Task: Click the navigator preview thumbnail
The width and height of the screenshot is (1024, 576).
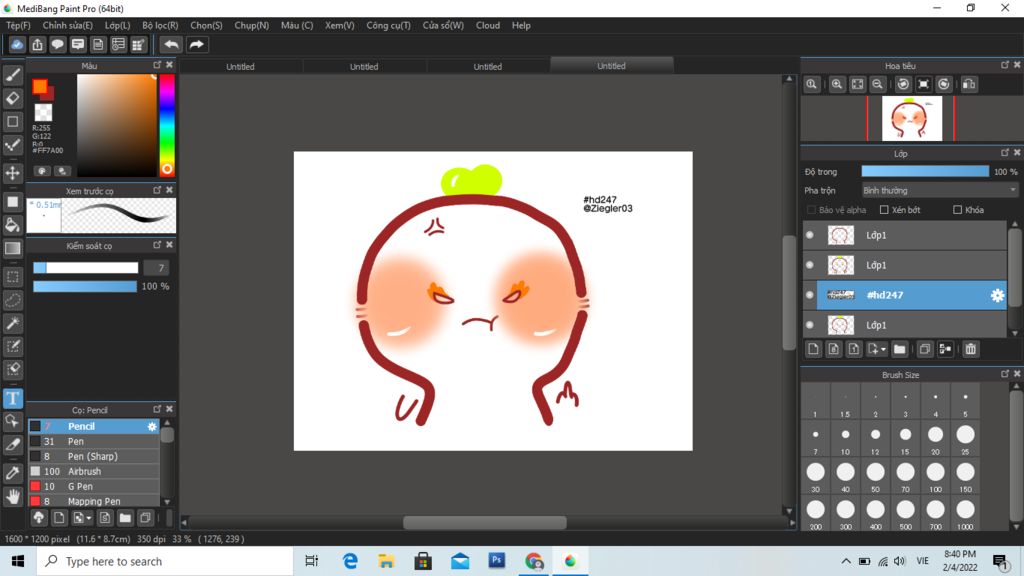Action: [x=912, y=118]
